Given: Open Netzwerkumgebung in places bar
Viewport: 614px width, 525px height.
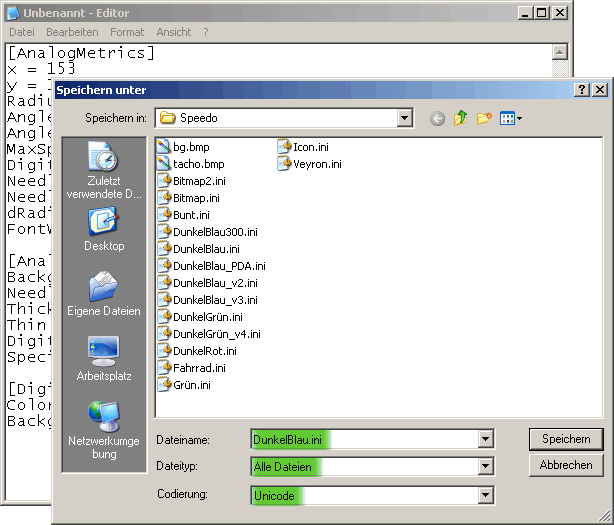Looking at the screenshot, I should (x=104, y=429).
